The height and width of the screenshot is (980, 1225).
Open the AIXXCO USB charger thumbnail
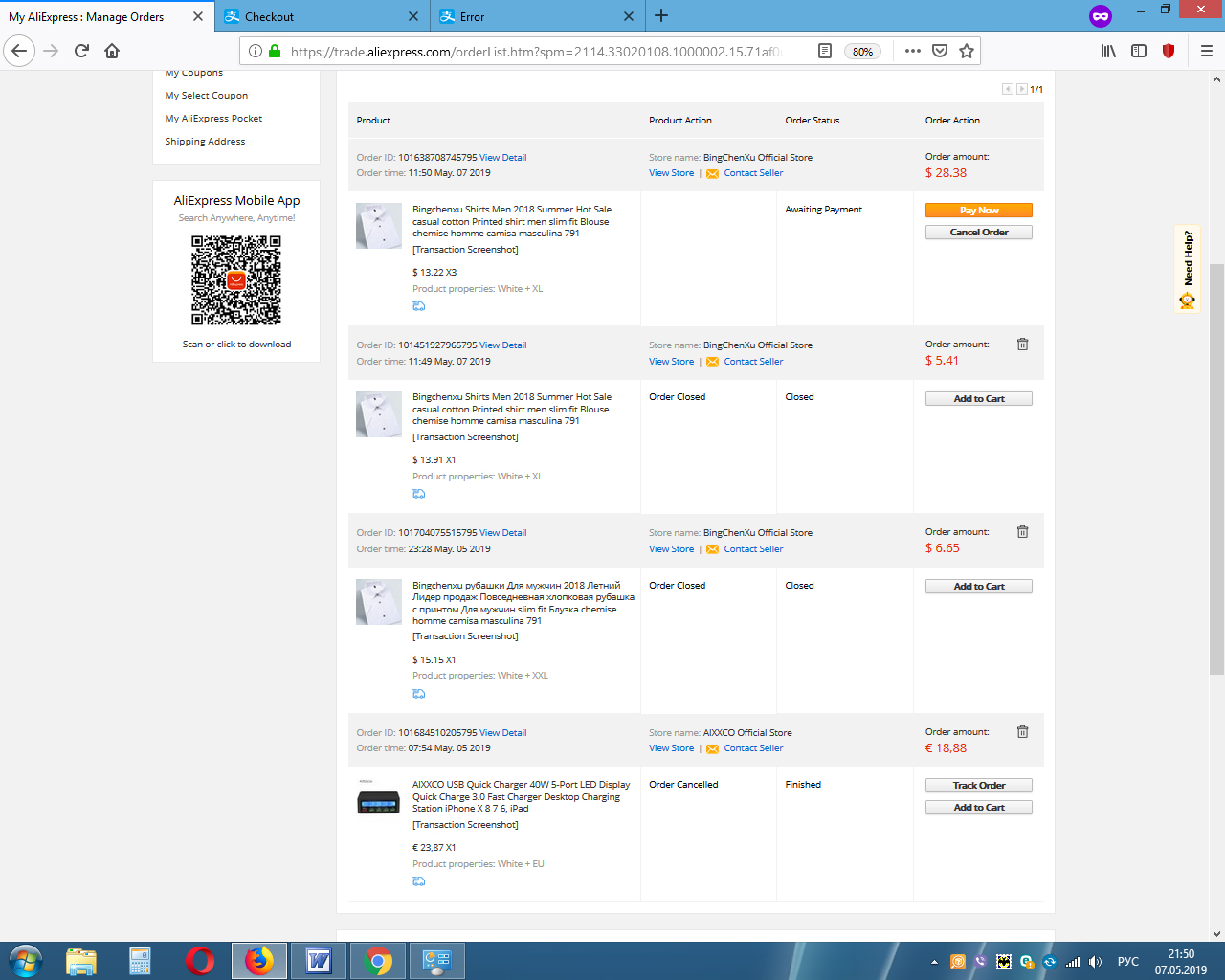click(379, 796)
